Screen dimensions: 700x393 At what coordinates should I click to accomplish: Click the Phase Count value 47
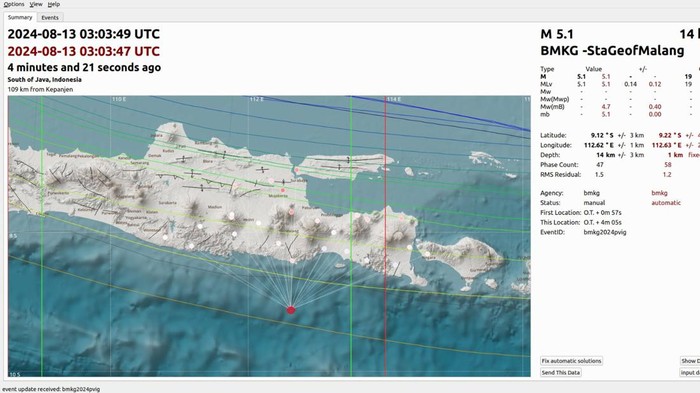(600, 165)
